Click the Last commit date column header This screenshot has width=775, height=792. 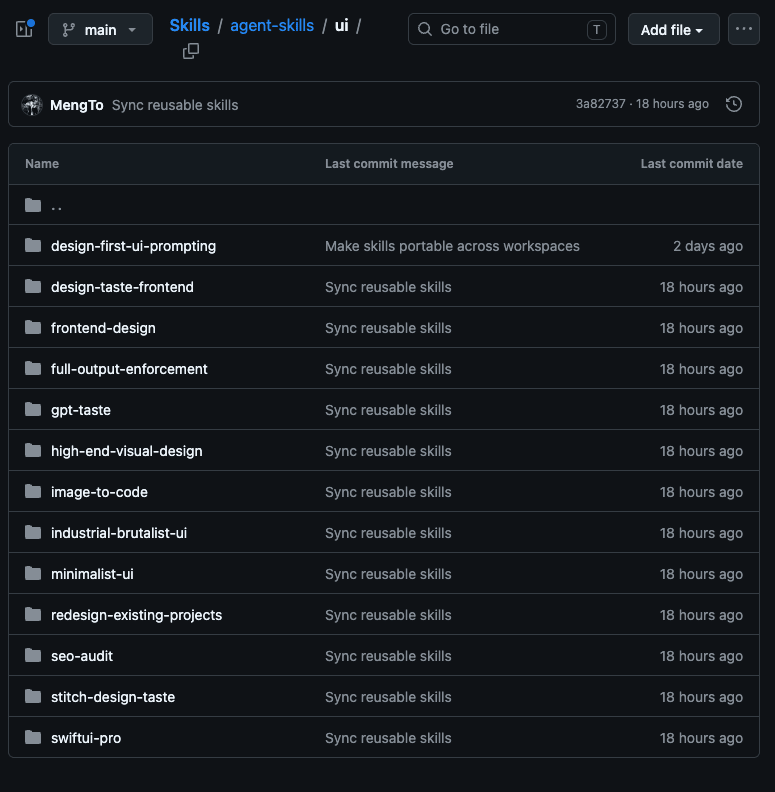click(x=692, y=164)
